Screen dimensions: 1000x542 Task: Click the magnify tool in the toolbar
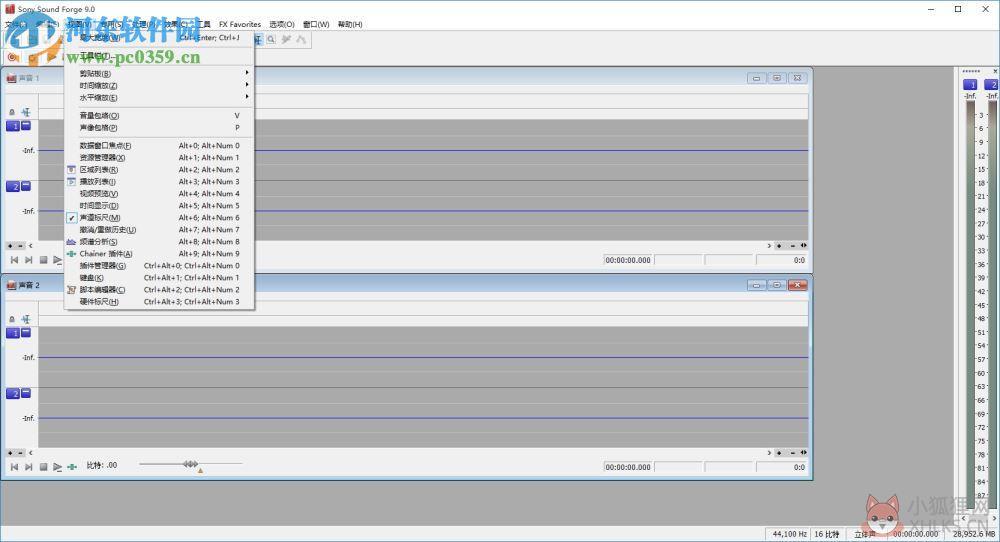tap(271, 40)
